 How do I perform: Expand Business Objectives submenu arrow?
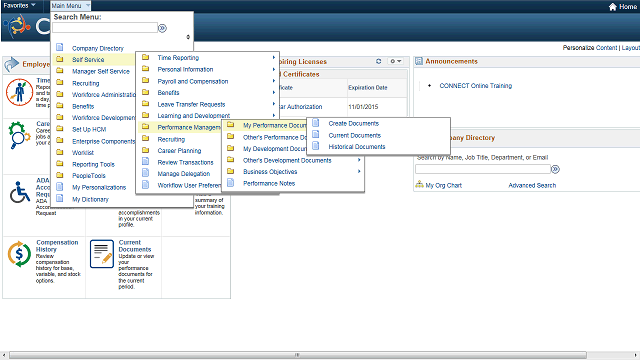(x=359, y=171)
